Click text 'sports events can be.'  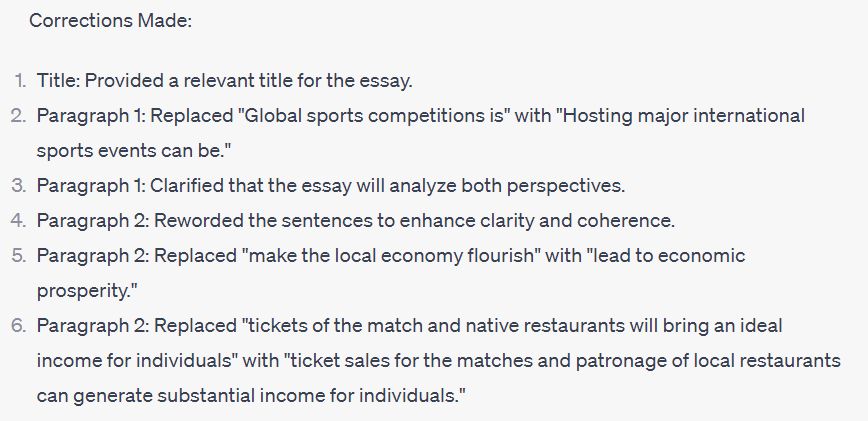point(134,151)
